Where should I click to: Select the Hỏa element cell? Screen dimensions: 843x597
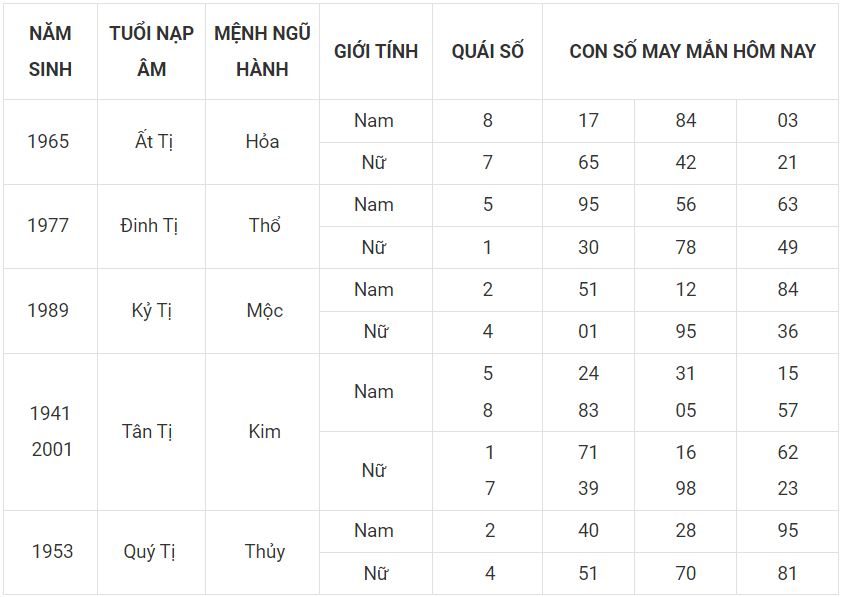click(262, 142)
